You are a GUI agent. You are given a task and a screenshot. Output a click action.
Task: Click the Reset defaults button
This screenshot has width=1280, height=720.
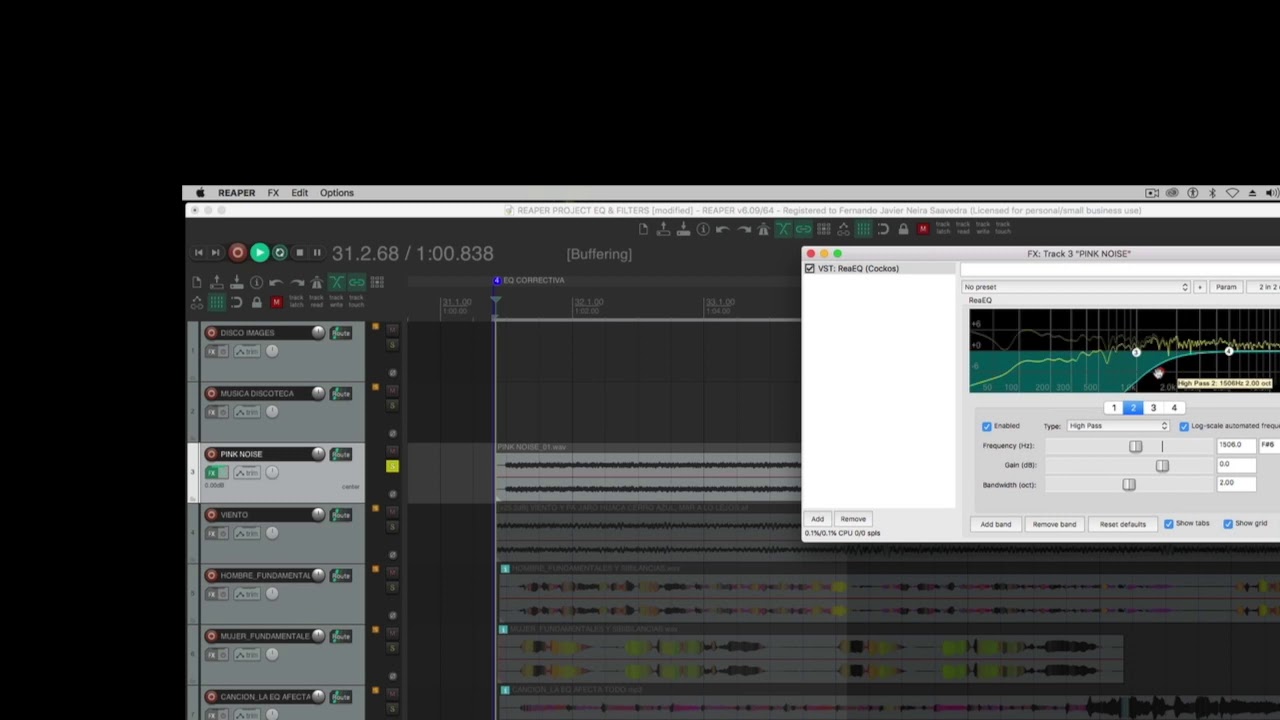tap(1122, 524)
